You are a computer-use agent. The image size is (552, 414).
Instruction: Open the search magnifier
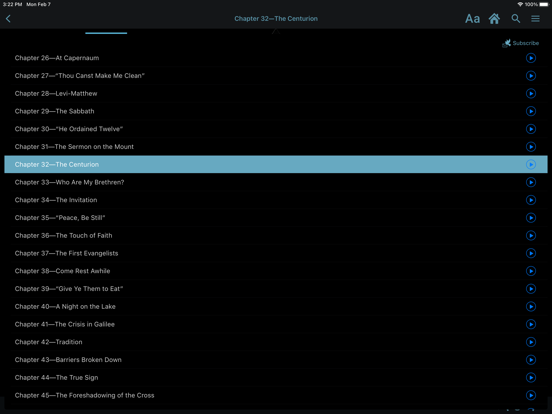pos(516,19)
